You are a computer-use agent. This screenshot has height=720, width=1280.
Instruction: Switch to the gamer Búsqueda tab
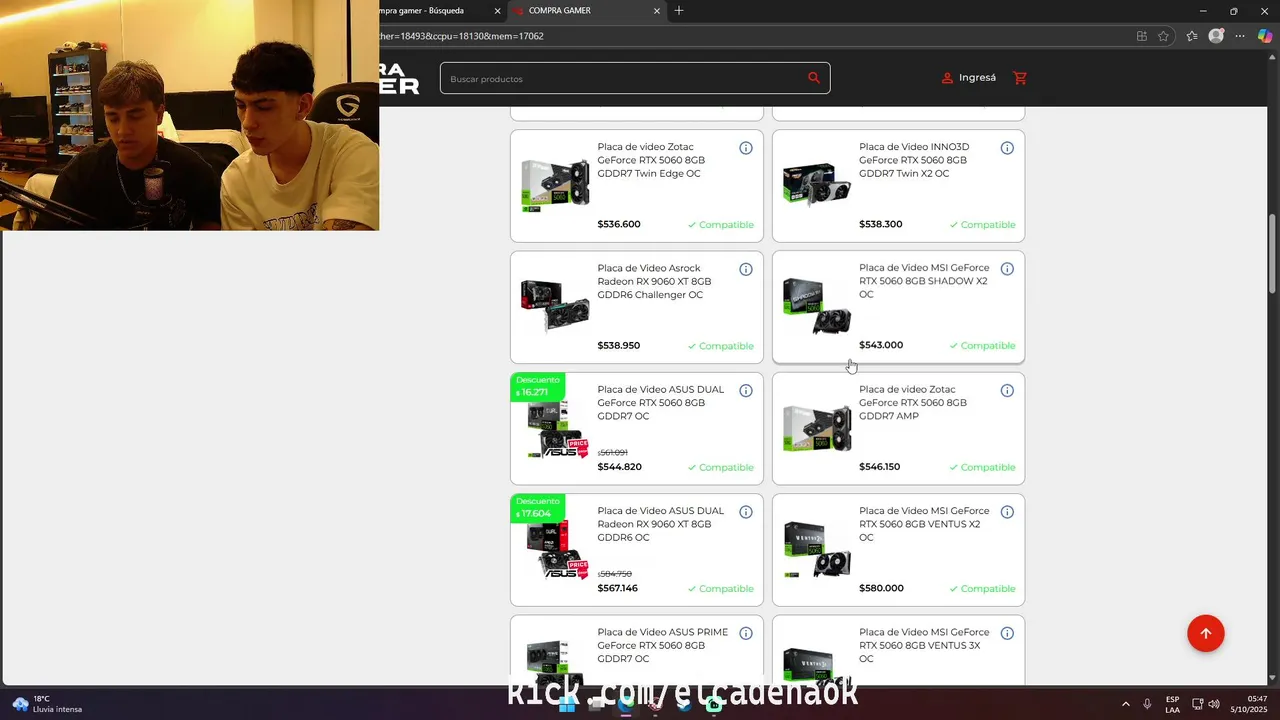[435, 11]
